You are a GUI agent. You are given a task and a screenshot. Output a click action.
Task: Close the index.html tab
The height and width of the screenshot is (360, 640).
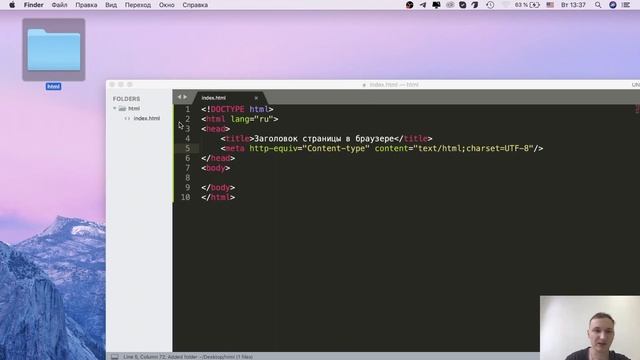pos(256,98)
